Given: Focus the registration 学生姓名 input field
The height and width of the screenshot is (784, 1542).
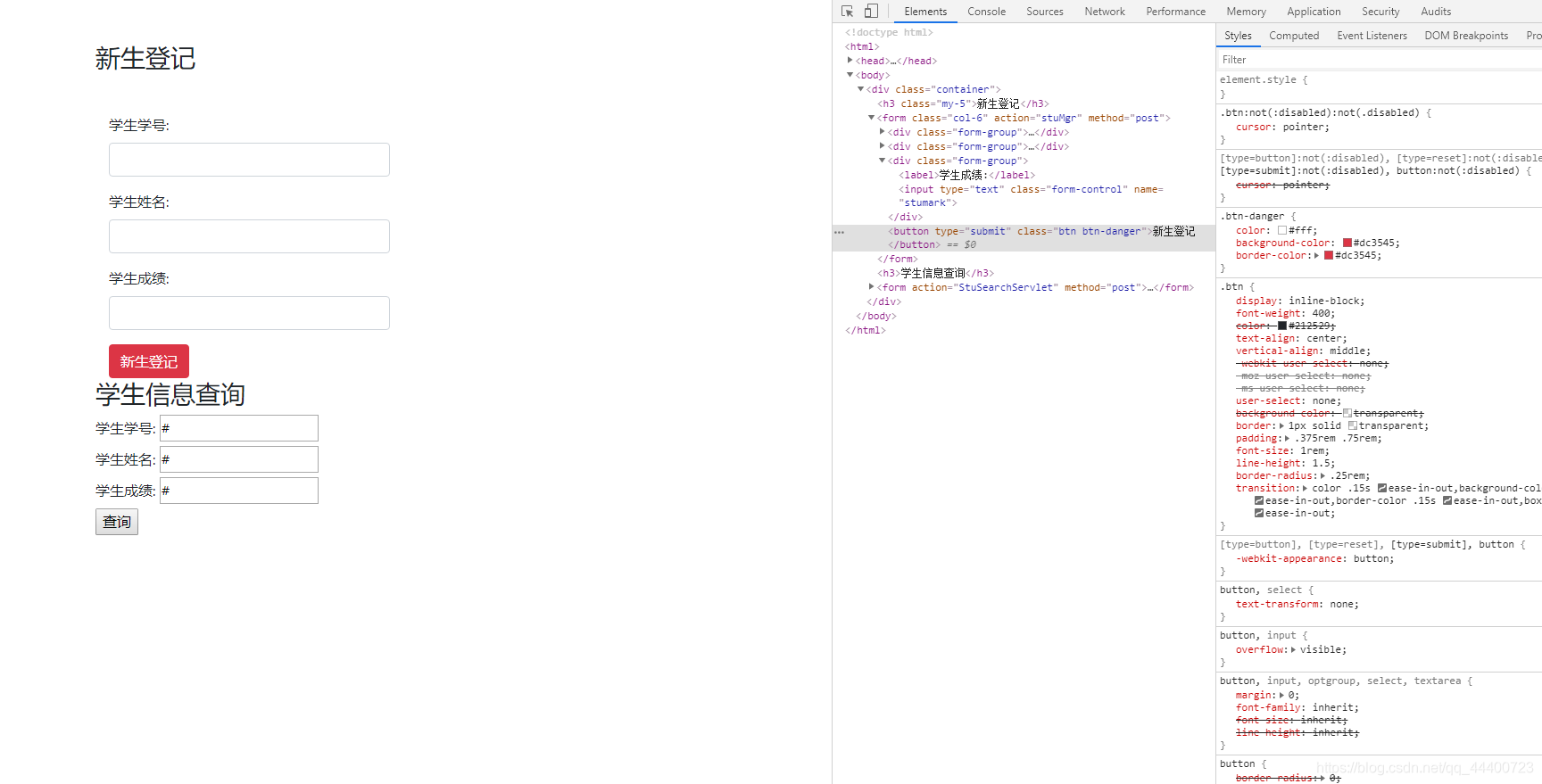Looking at the screenshot, I should (249, 236).
